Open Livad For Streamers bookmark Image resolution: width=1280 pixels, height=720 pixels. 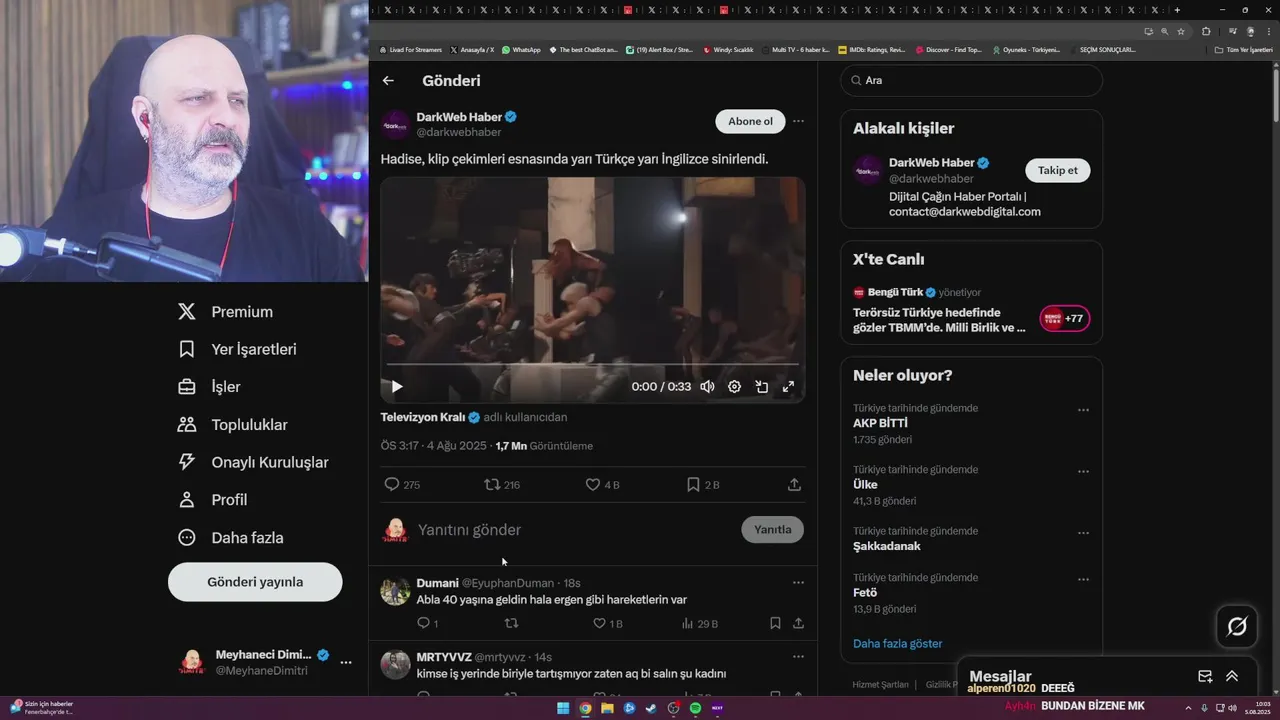click(x=410, y=49)
